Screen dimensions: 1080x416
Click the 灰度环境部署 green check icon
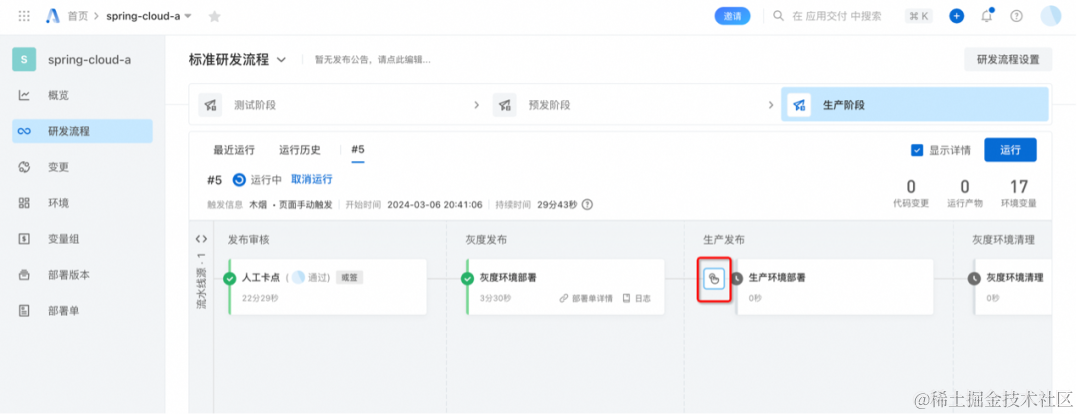[x=467, y=278]
